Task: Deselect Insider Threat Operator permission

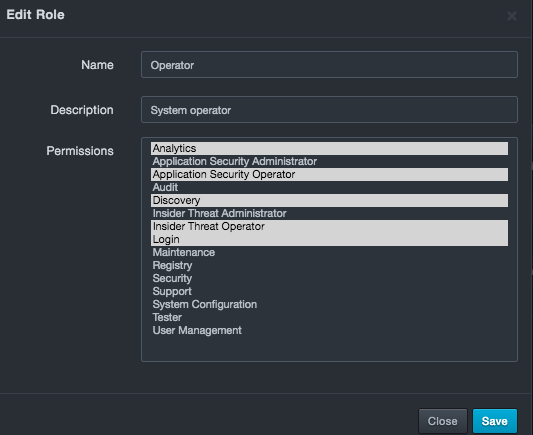Action: pyautogui.click(x=329, y=226)
